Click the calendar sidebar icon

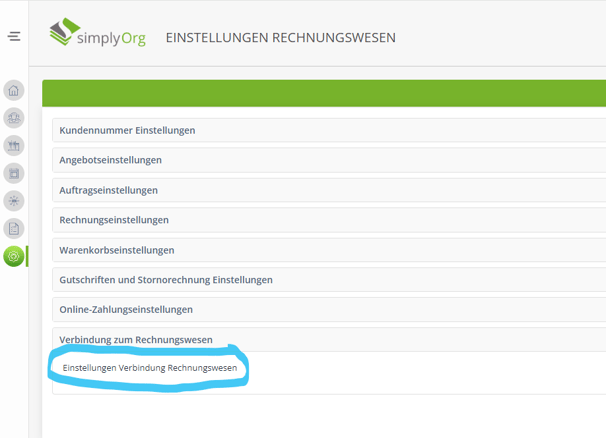point(14,173)
